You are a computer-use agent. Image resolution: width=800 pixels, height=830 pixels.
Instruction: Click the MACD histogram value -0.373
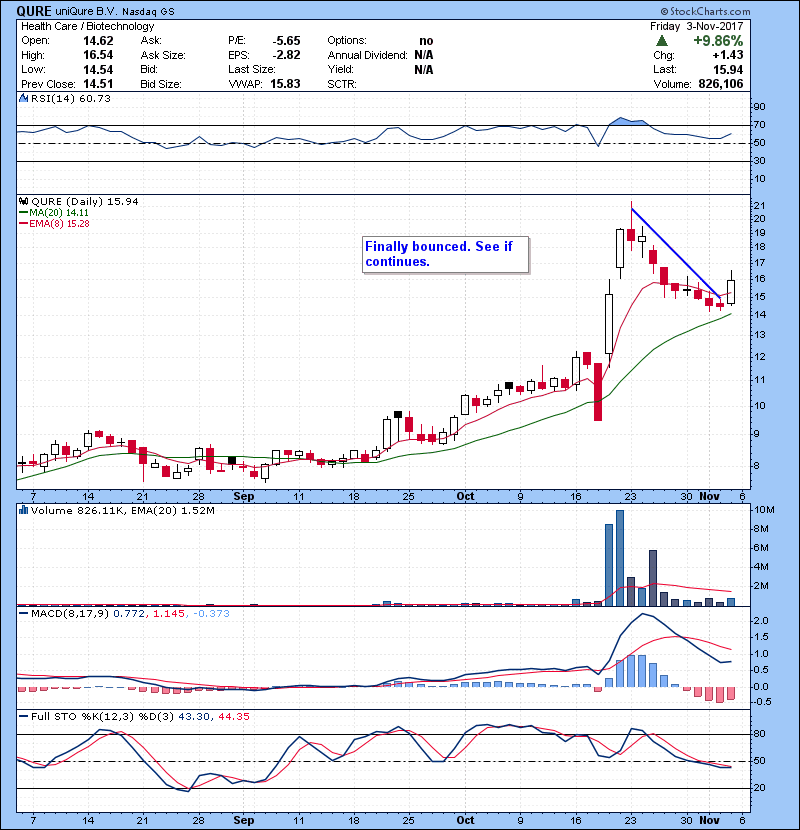(x=211, y=614)
